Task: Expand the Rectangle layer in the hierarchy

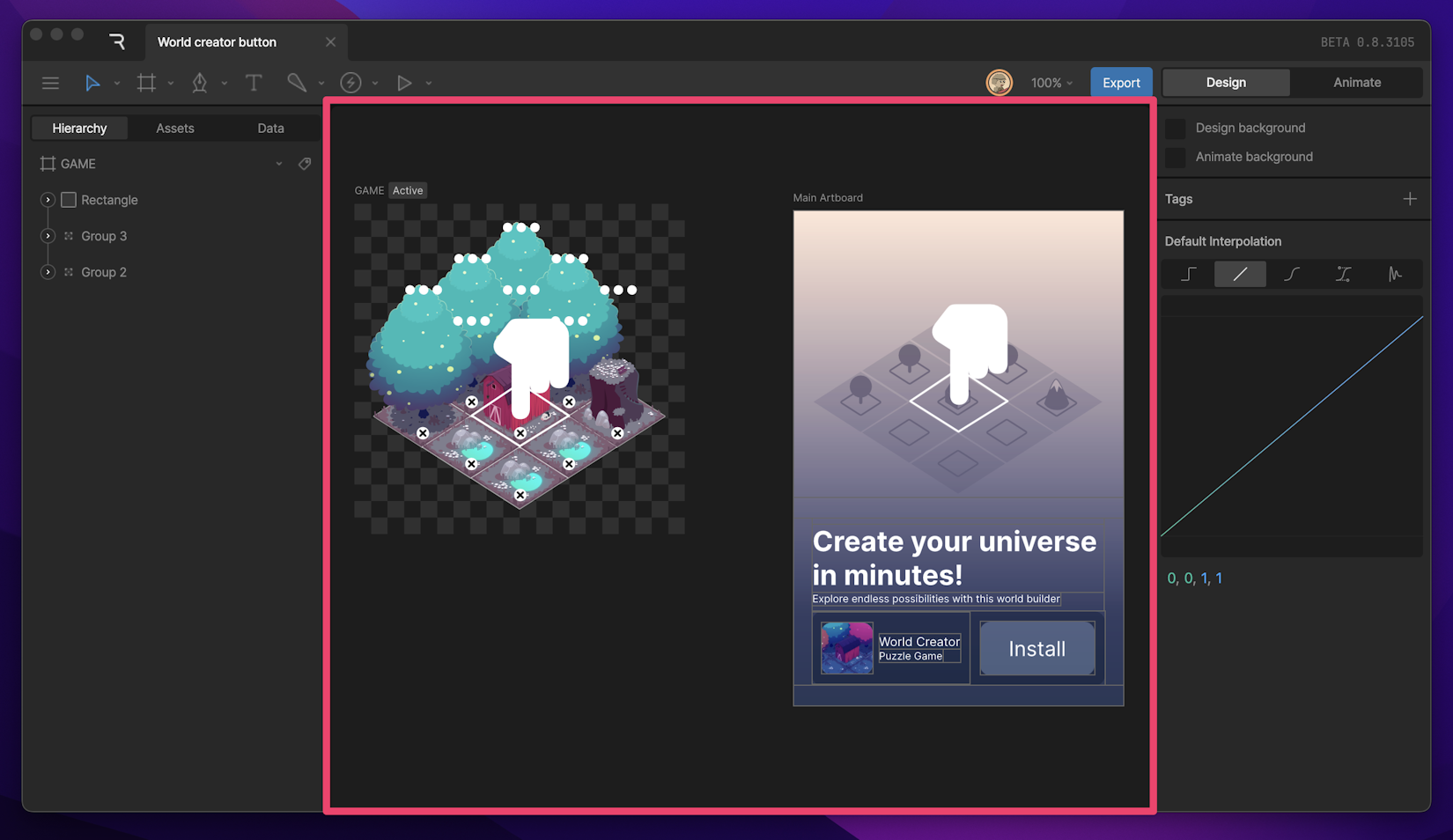Action: [x=48, y=200]
